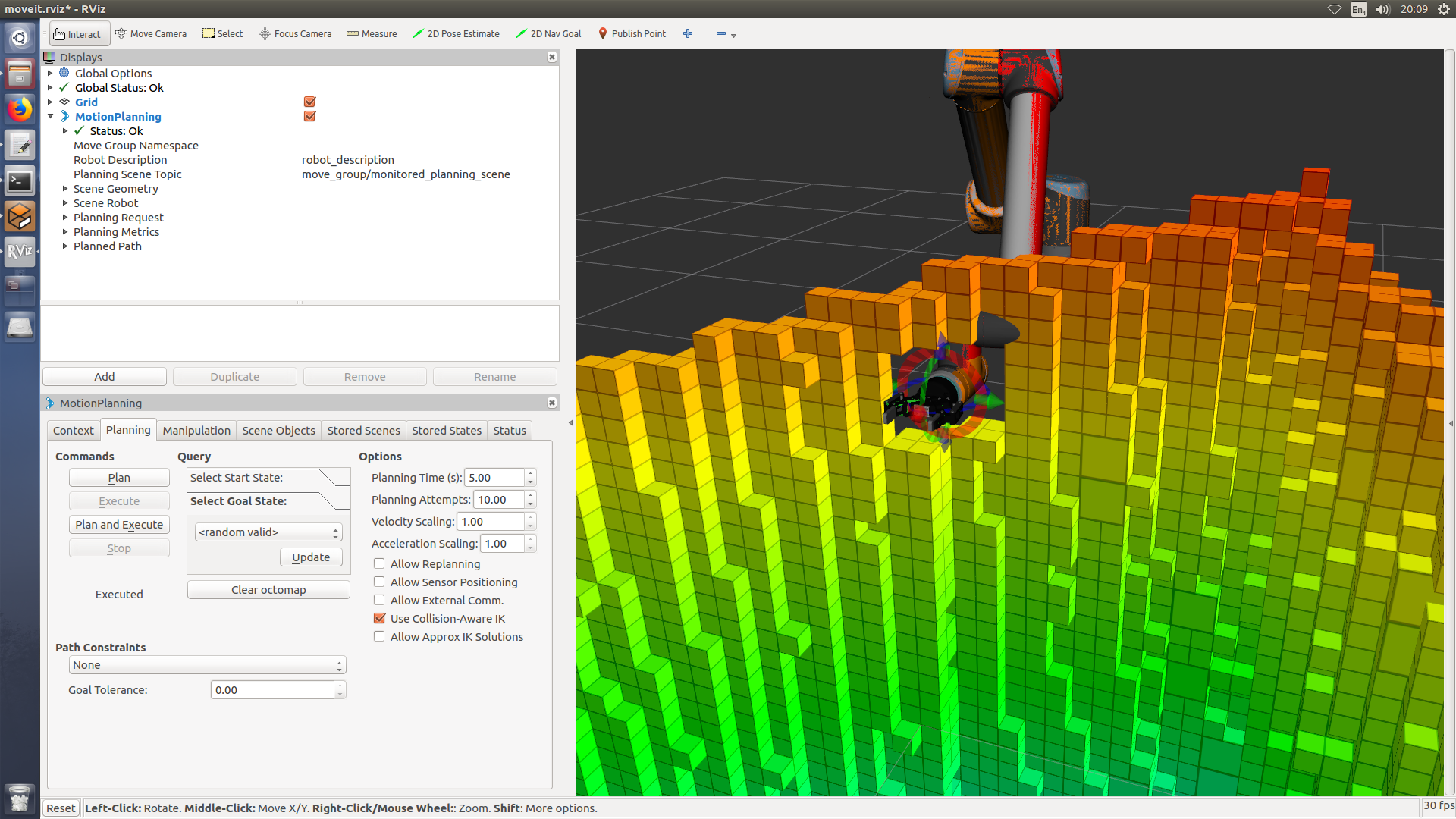Open the Status tab

tap(510, 431)
